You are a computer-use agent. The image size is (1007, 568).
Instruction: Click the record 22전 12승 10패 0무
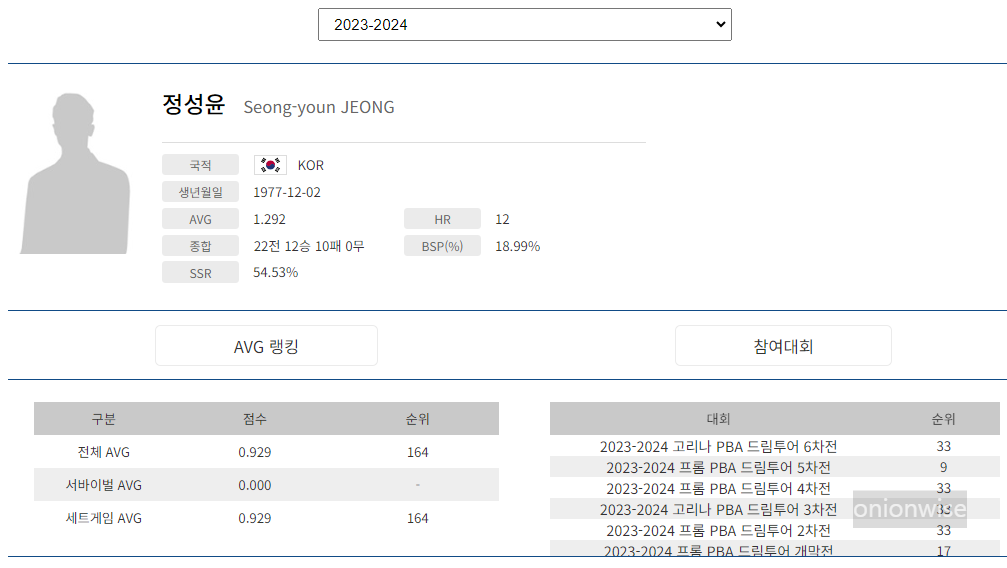[x=308, y=246]
